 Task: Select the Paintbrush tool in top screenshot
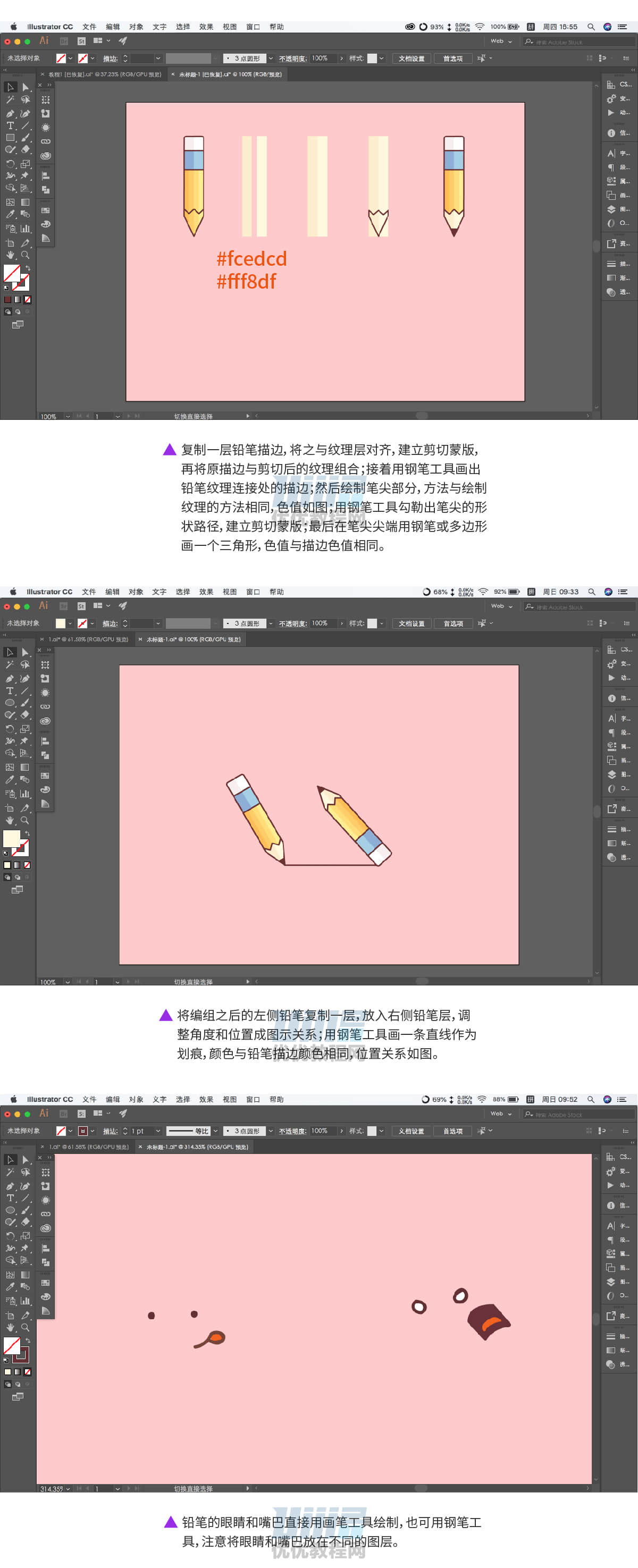click(25, 138)
